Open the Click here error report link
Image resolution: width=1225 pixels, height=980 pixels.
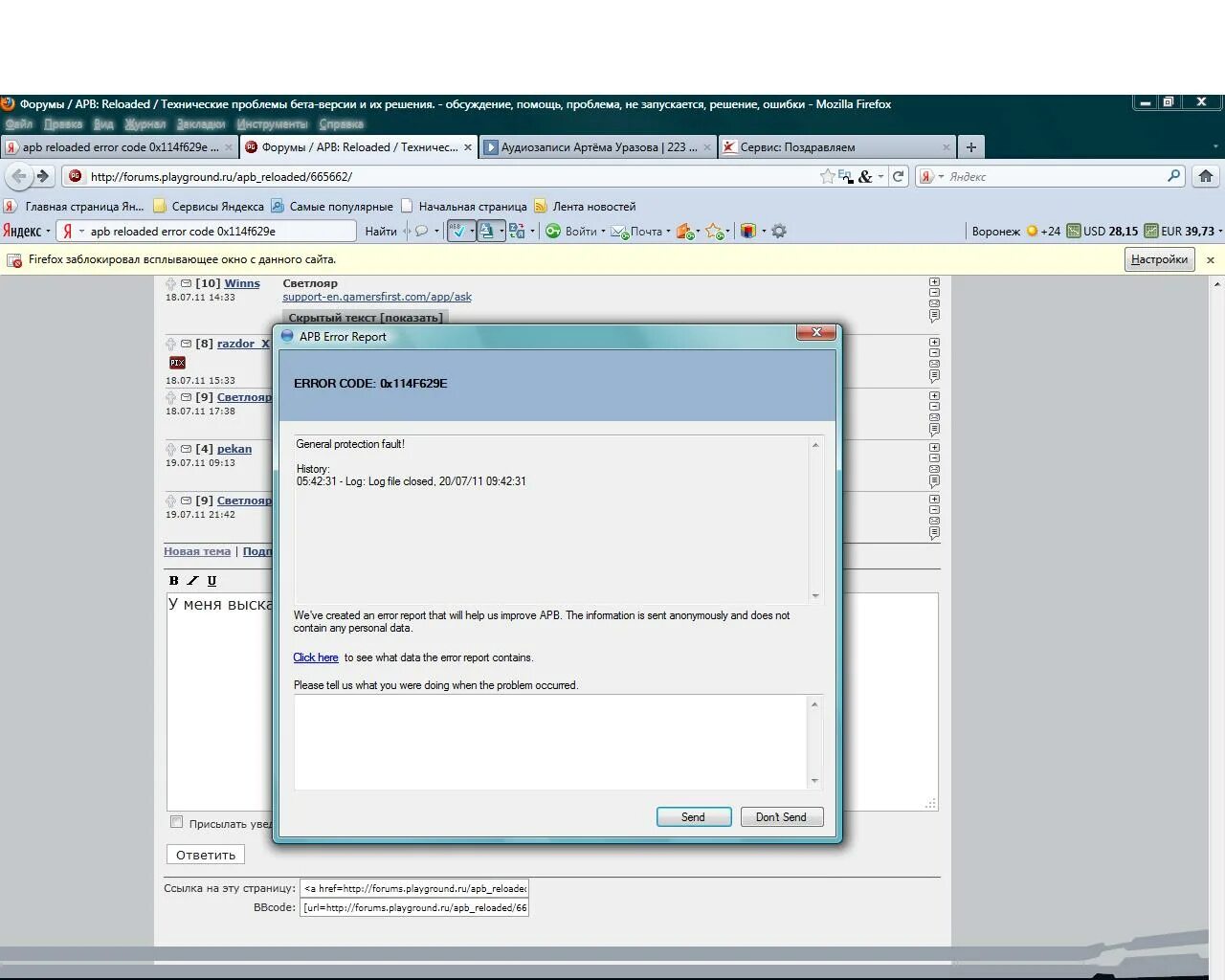(x=316, y=657)
